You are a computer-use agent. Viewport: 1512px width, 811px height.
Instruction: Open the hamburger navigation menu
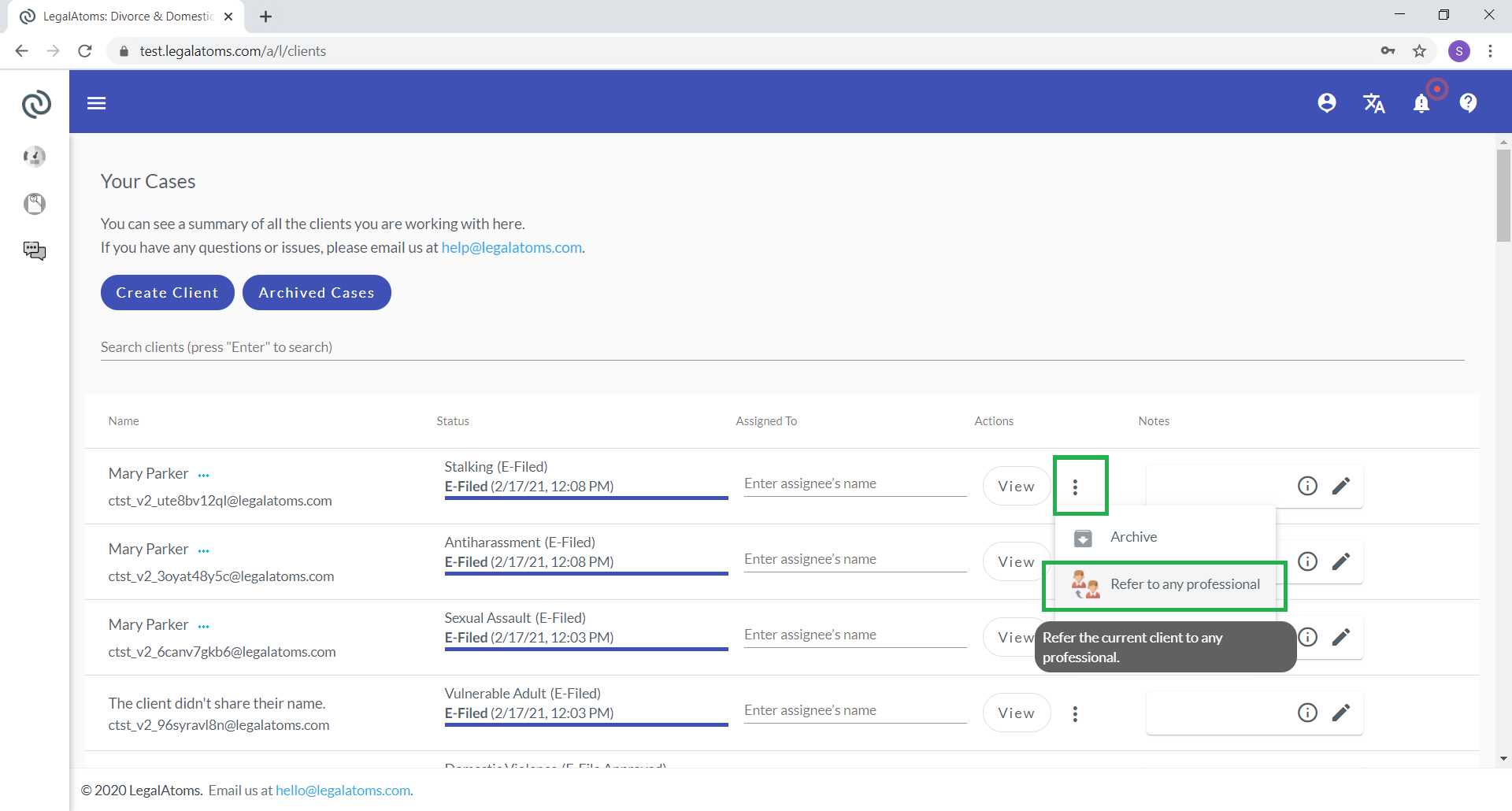pos(96,103)
